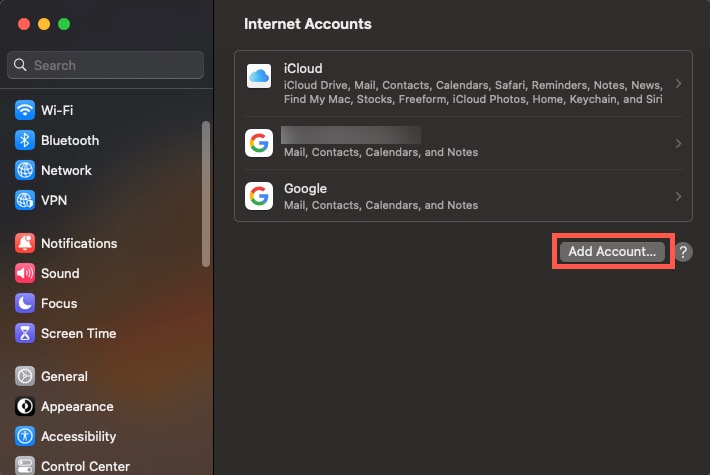Image resolution: width=710 pixels, height=475 pixels.
Task: Open the Focus moon icon
Action: point(24,303)
